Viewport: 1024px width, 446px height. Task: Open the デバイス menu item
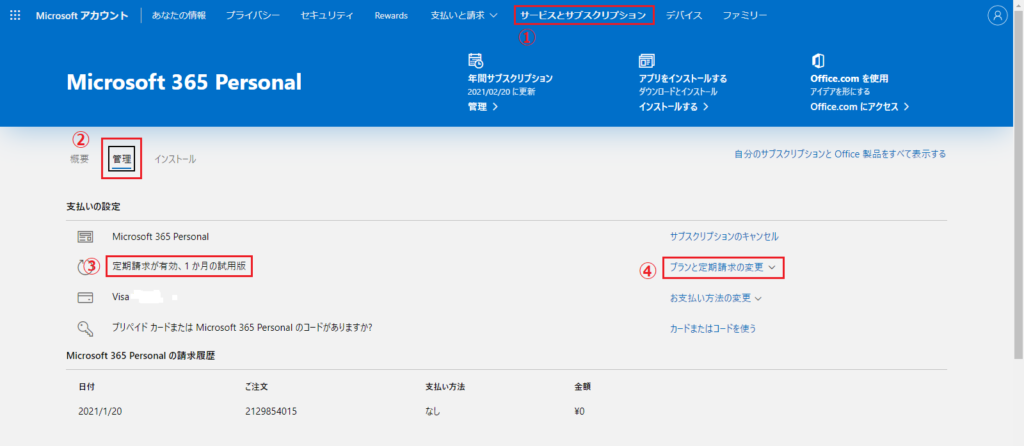point(684,16)
